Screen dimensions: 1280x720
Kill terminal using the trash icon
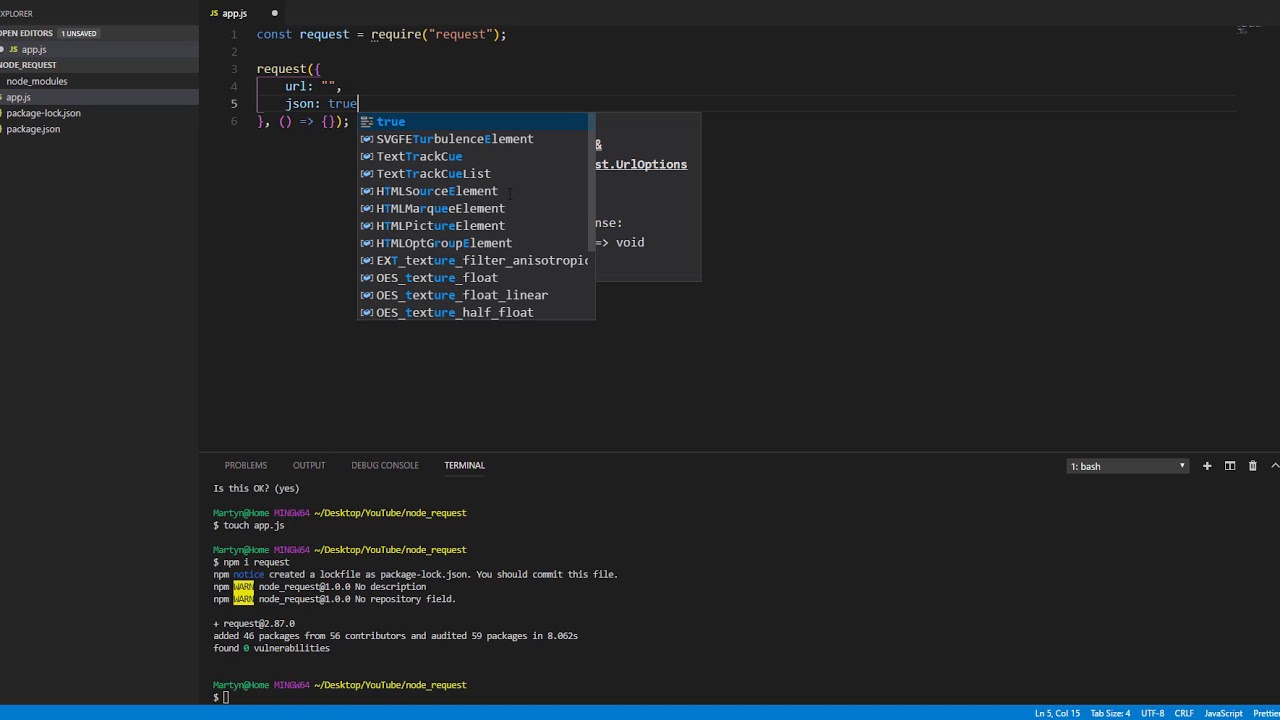1252,466
